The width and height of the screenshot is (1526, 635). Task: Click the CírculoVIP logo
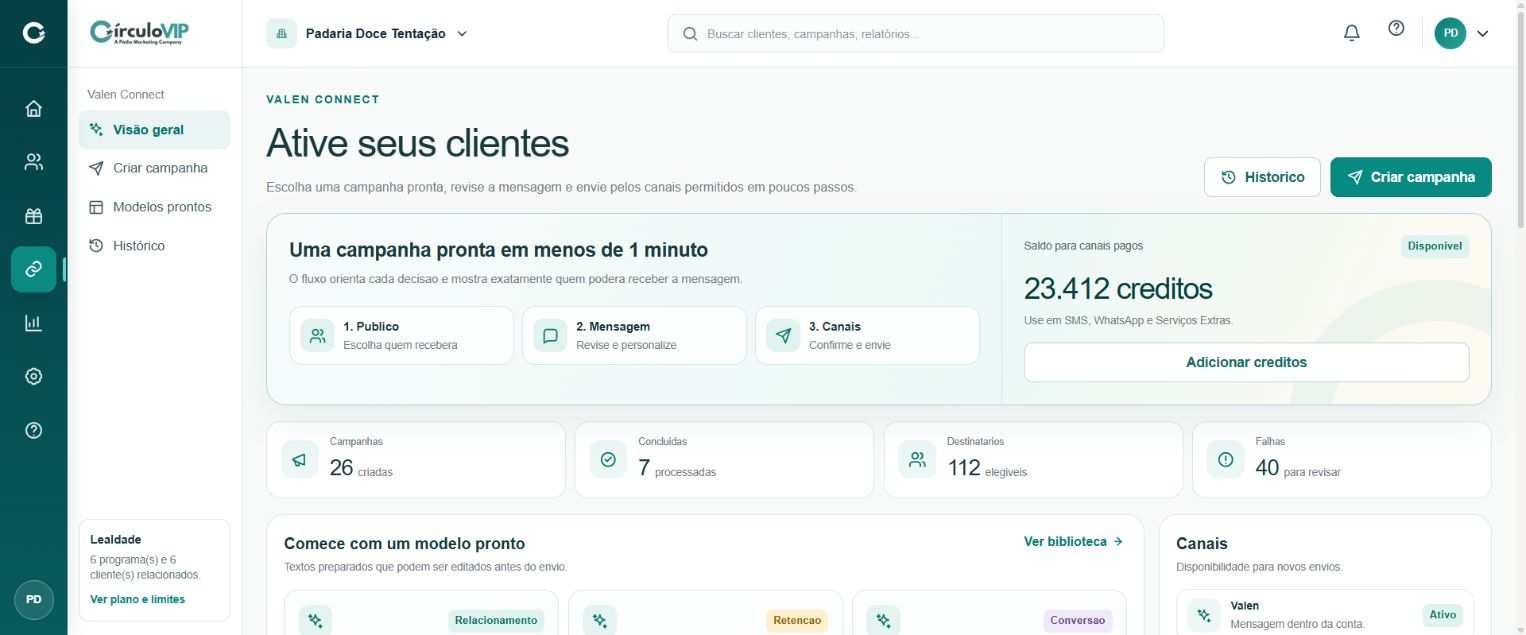[x=139, y=33]
